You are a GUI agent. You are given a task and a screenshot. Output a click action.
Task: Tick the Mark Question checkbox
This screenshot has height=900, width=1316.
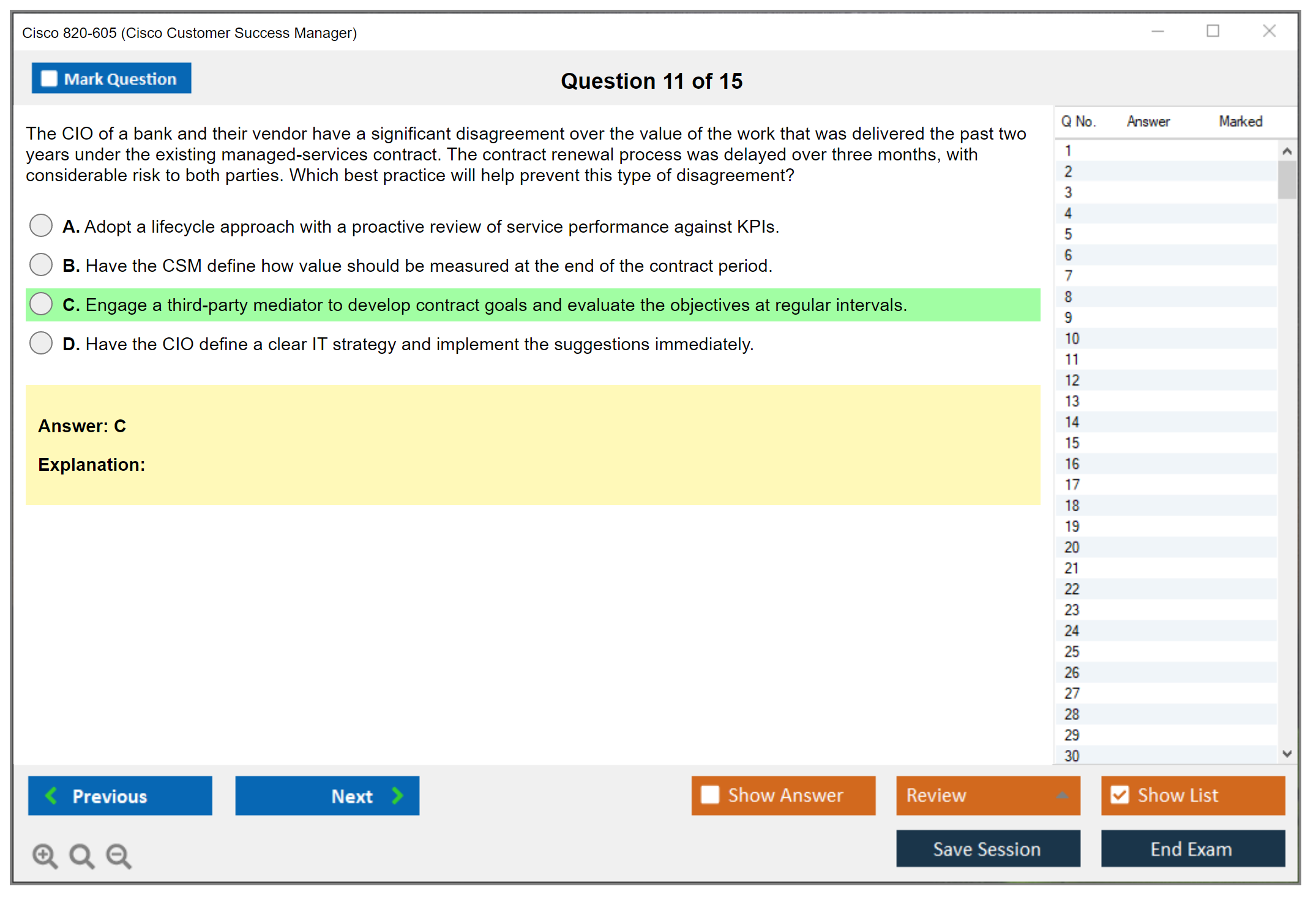click(x=49, y=78)
